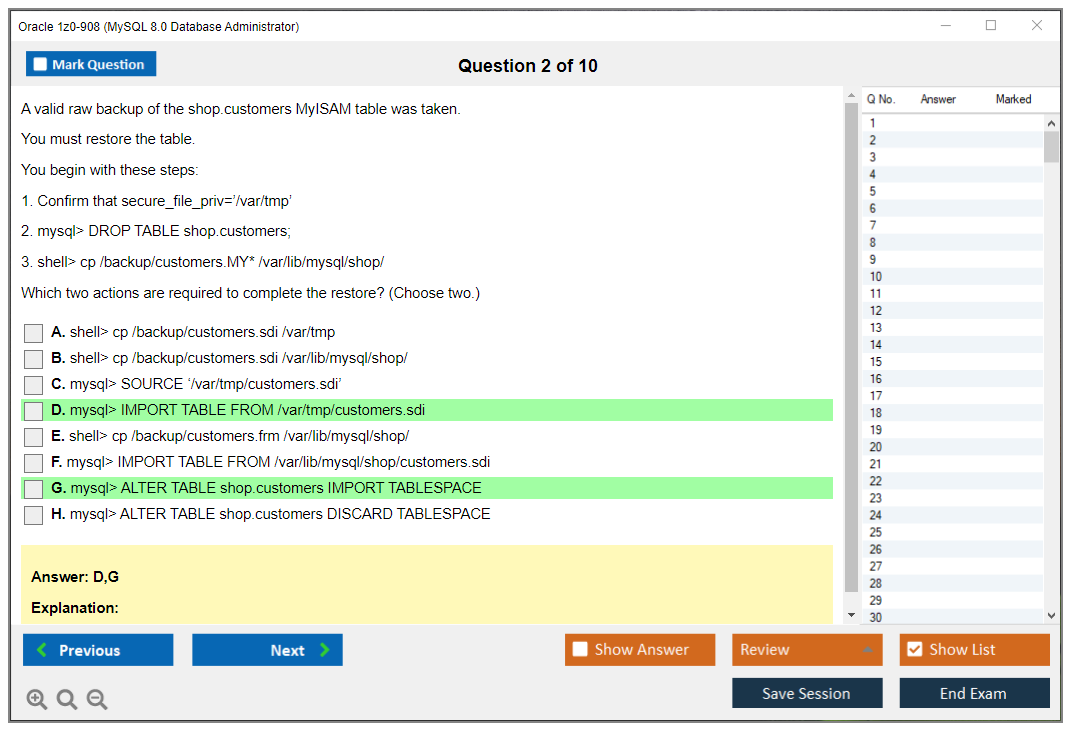1075x735 pixels.
Task: Click End Exam to finish
Action: click(x=974, y=693)
